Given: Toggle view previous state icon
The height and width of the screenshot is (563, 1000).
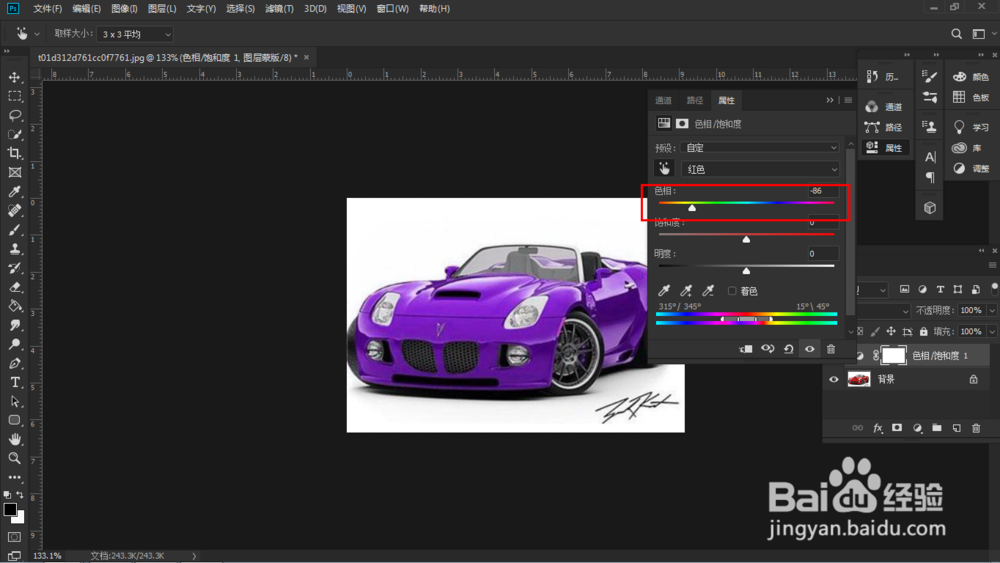Looking at the screenshot, I should coord(767,349).
